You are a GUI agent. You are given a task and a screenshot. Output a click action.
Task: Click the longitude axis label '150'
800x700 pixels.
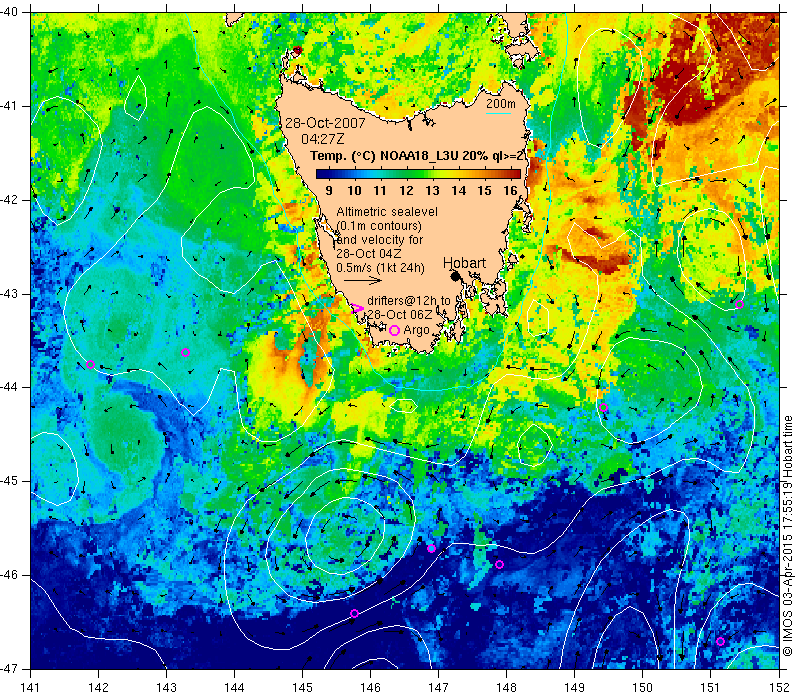(x=642, y=687)
